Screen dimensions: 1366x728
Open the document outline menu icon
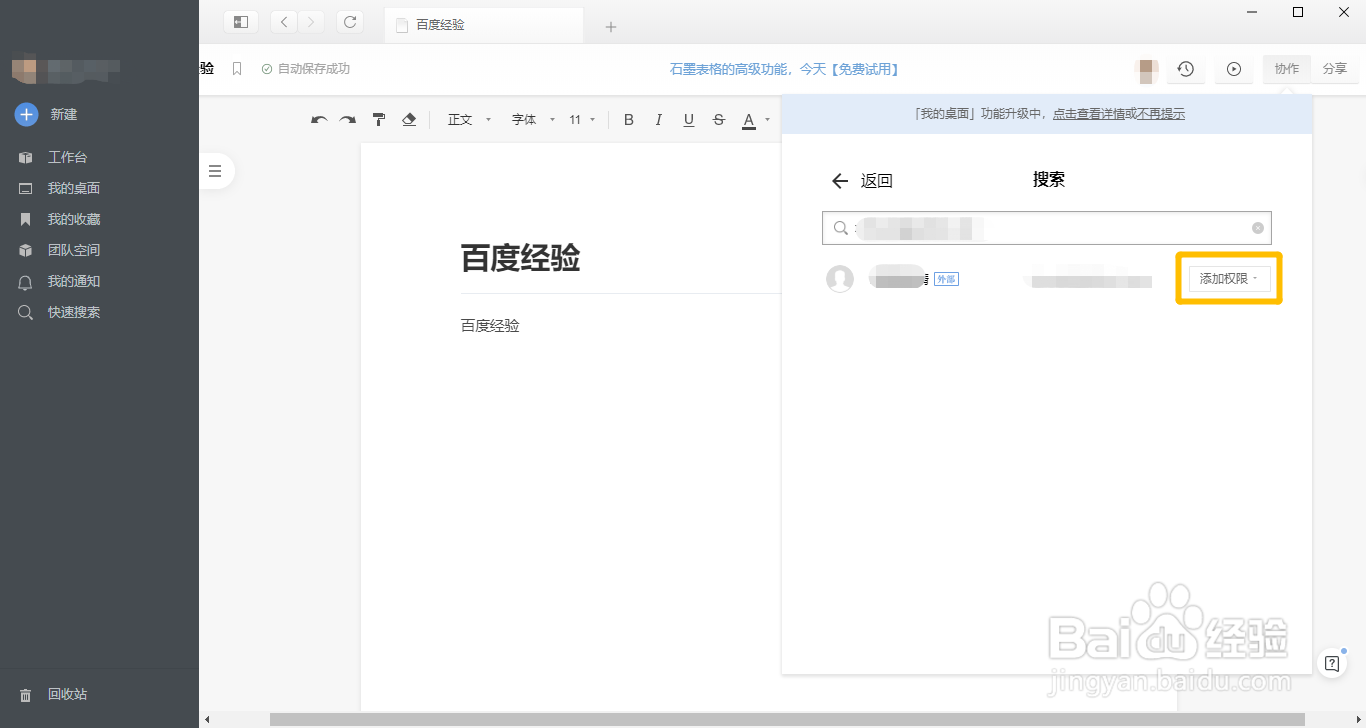coord(214,171)
